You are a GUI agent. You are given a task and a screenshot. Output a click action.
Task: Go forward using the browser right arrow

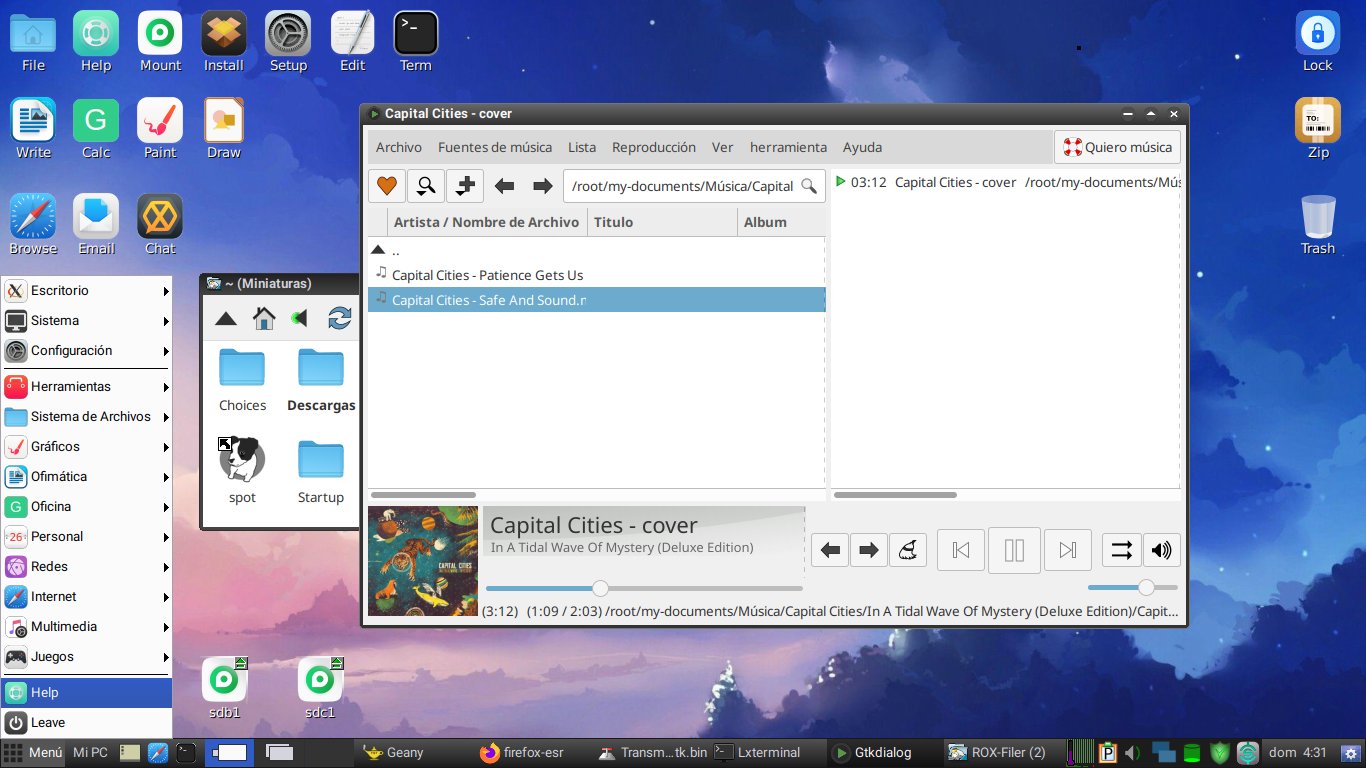click(542, 186)
